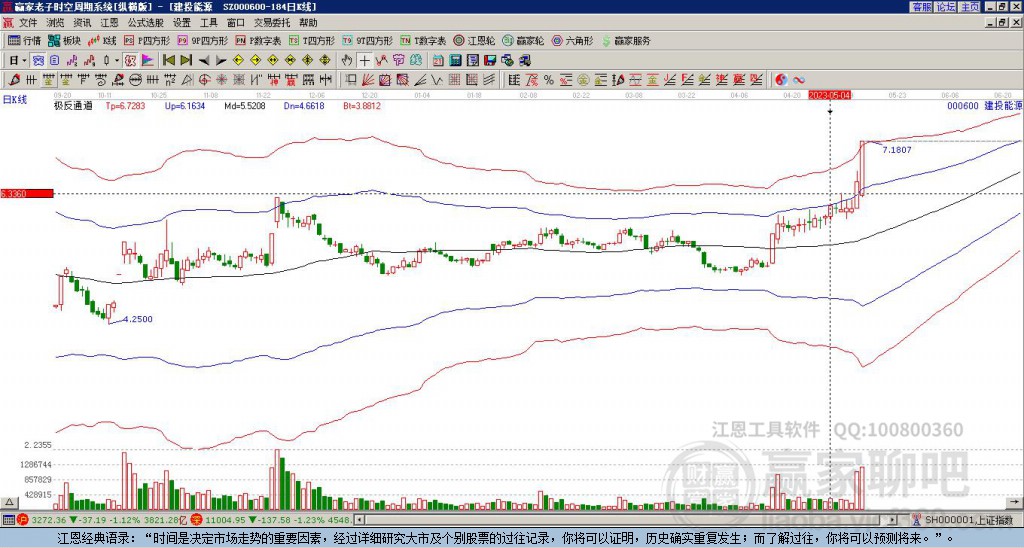The height and width of the screenshot is (548, 1024).
Task: Open the 9T四方形 tool
Action: (368, 40)
